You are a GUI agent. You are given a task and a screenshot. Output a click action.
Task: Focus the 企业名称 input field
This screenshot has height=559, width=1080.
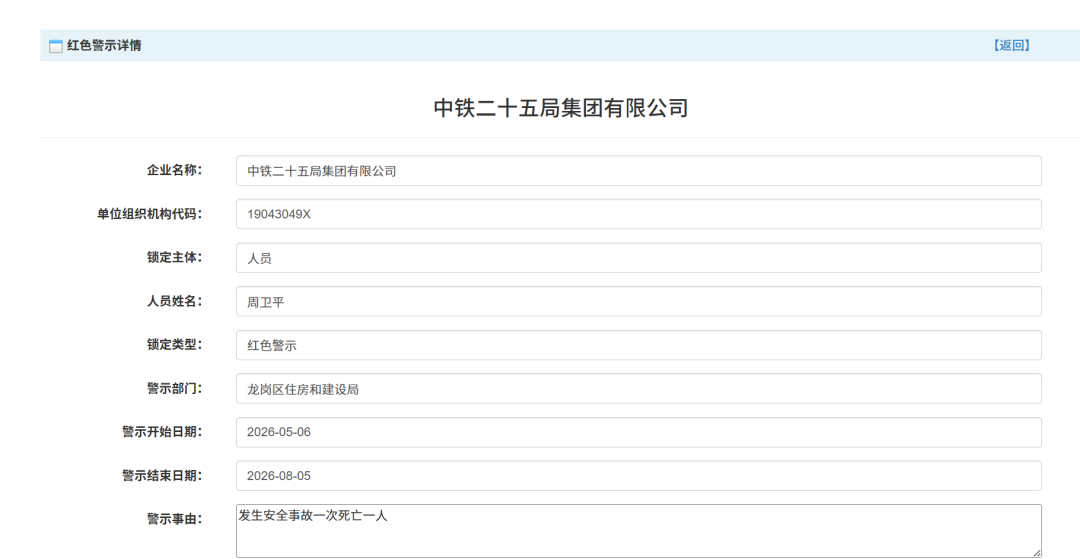638,171
